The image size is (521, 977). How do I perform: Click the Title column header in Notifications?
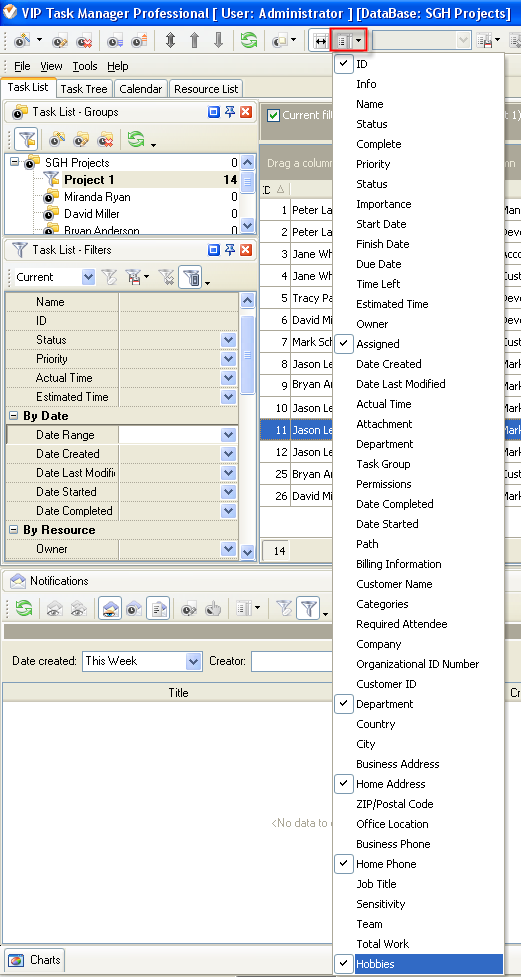point(178,692)
